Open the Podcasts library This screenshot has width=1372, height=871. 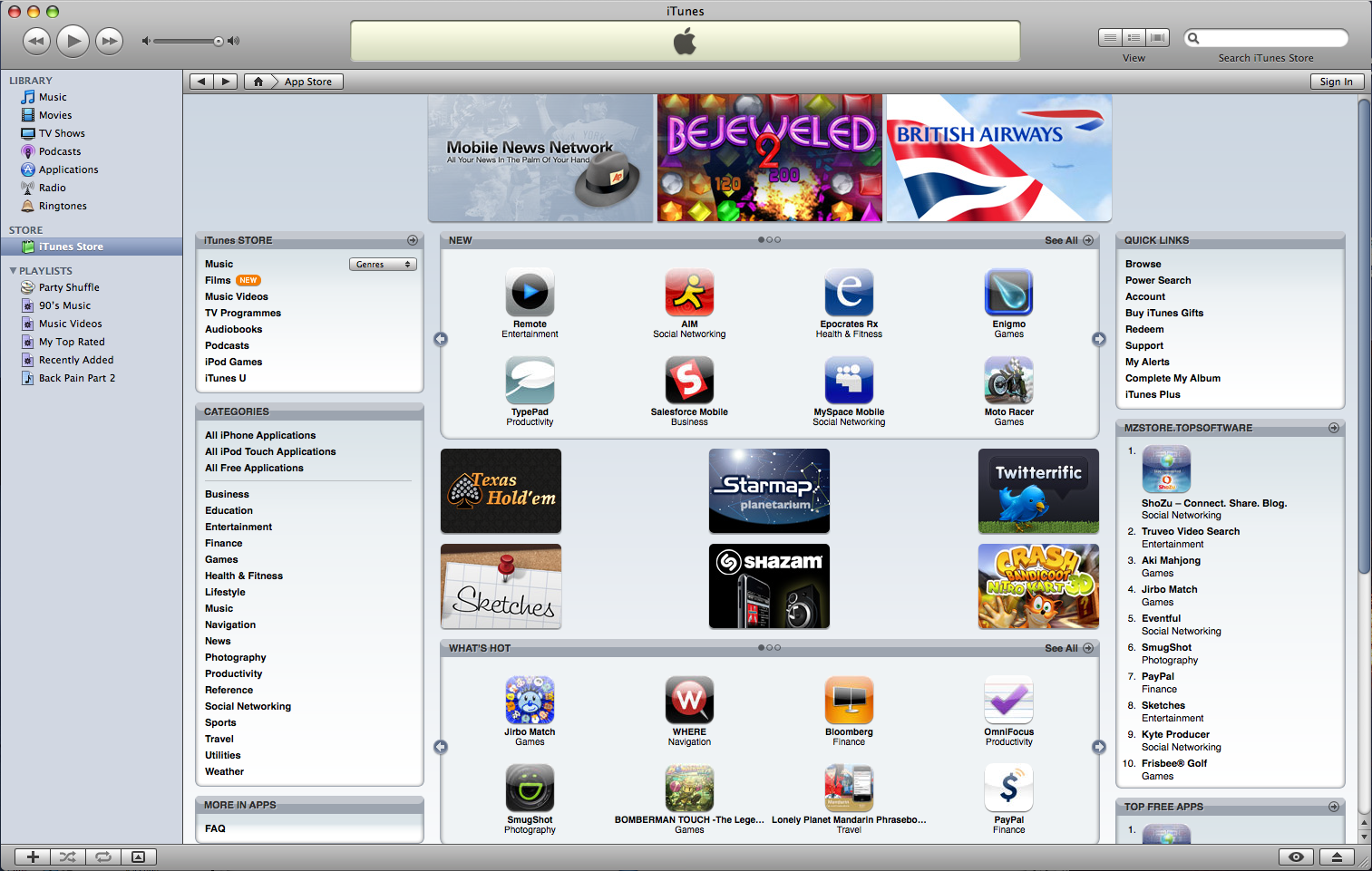60,151
